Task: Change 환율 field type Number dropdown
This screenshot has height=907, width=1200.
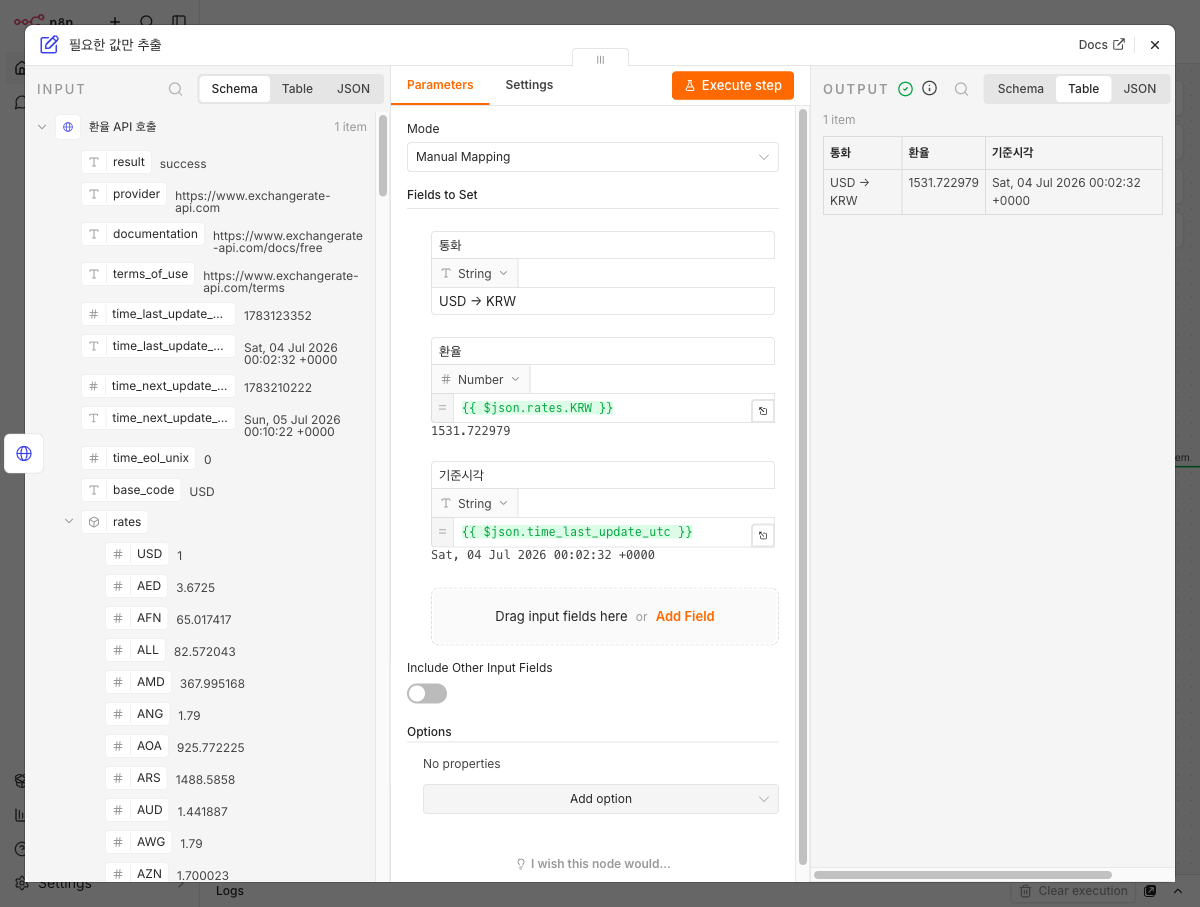Action: tap(481, 379)
